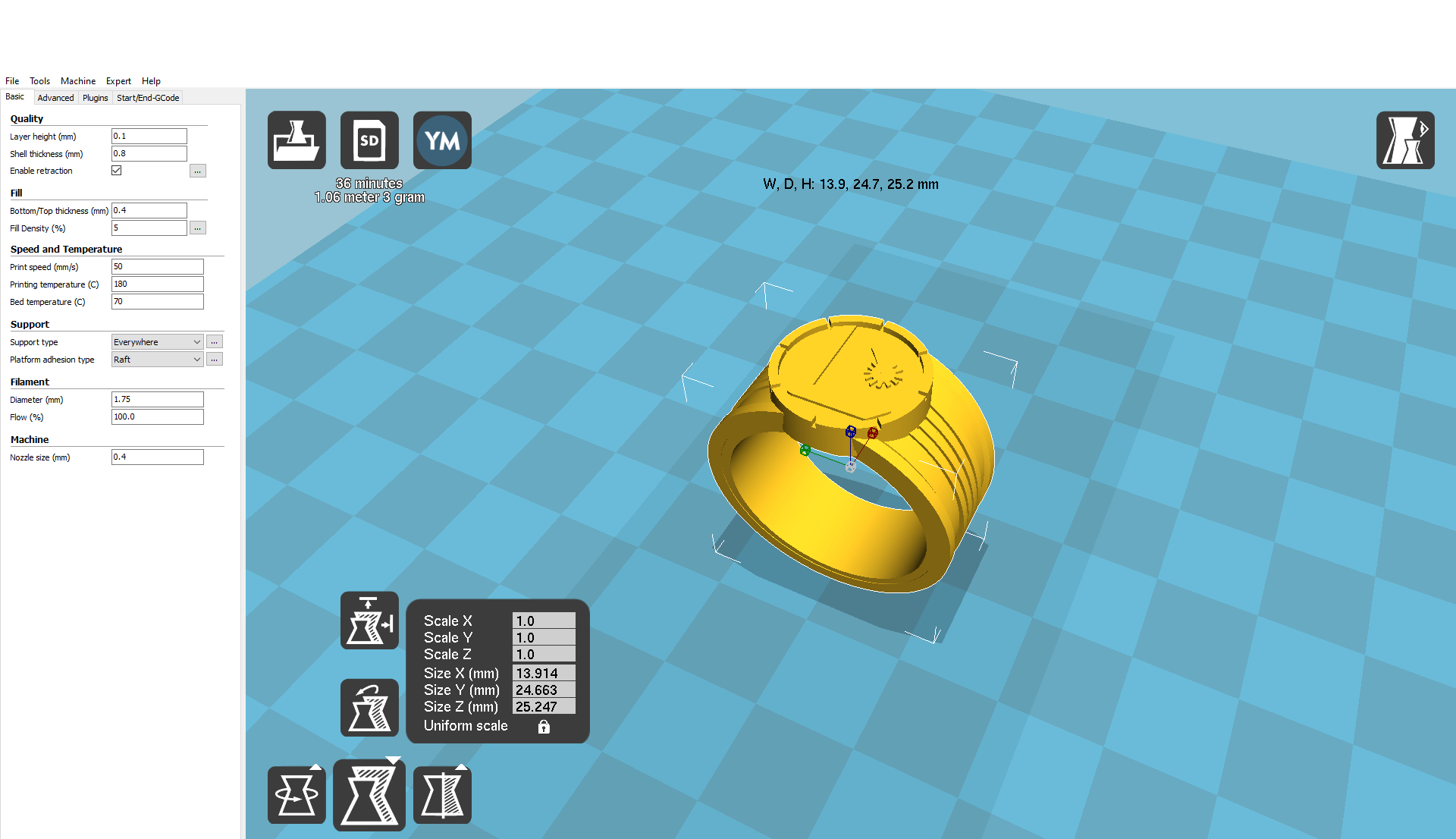Open retraction extra settings button

pyautogui.click(x=198, y=171)
